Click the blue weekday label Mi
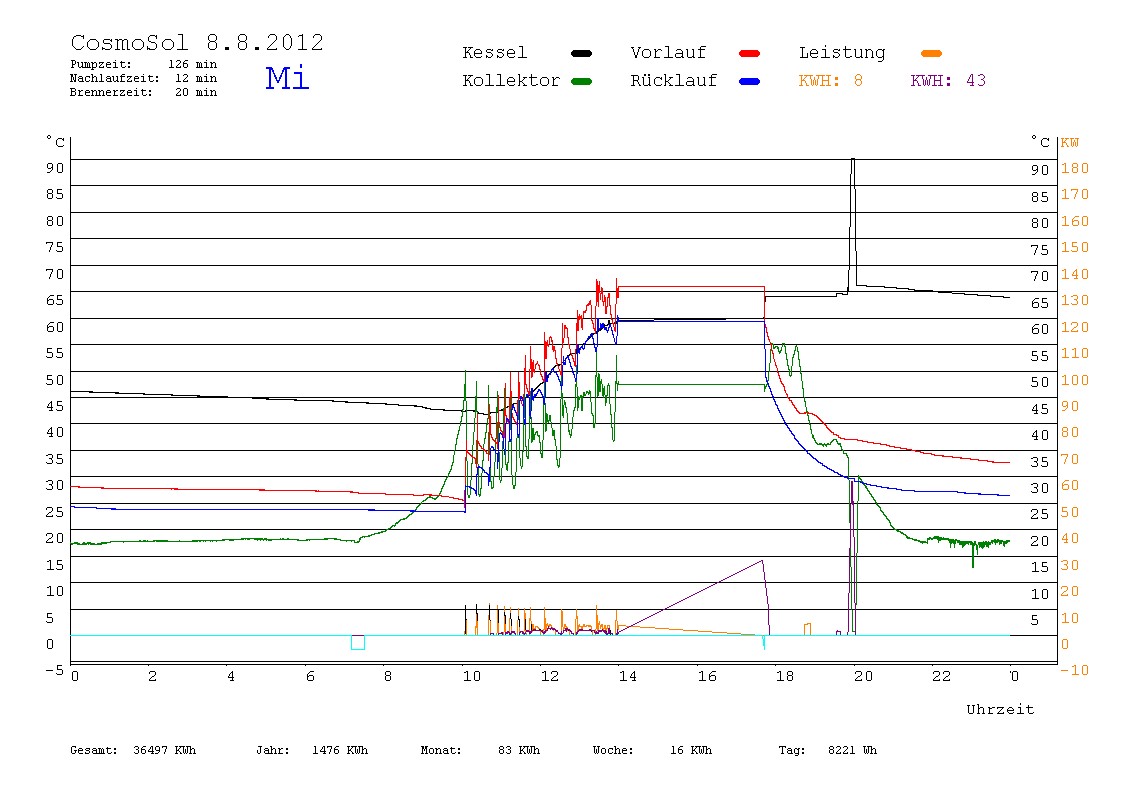 pyautogui.click(x=287, y=78)
